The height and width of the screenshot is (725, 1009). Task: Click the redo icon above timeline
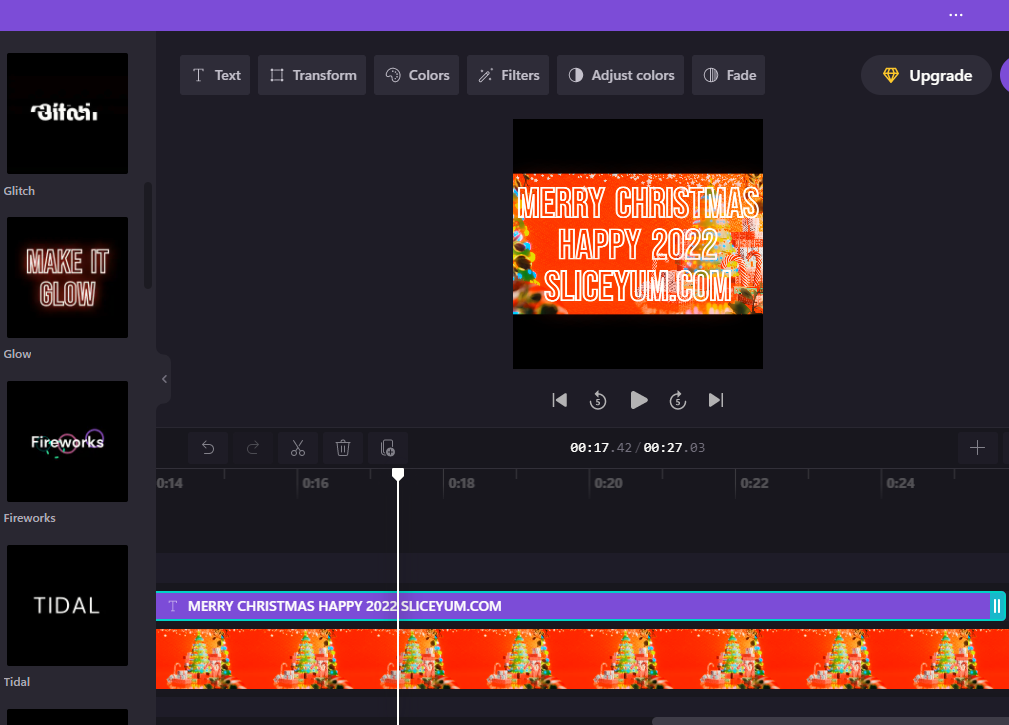pos(253,448)
